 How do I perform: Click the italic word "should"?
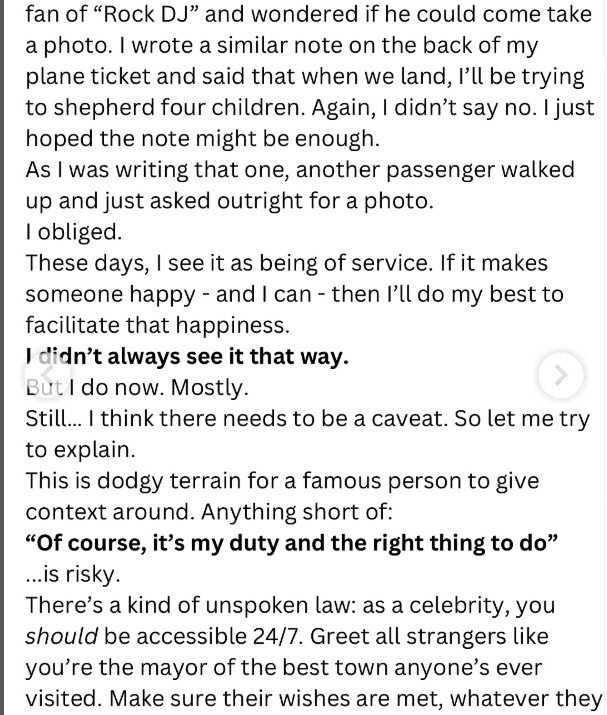tap(62, 636)
